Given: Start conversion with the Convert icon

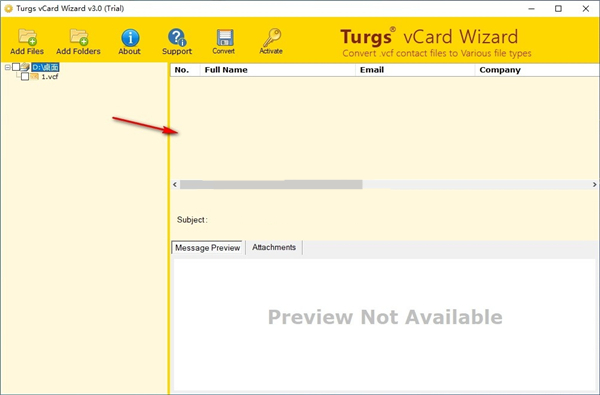Looking at the screenshot, I should tap(224, 41).
